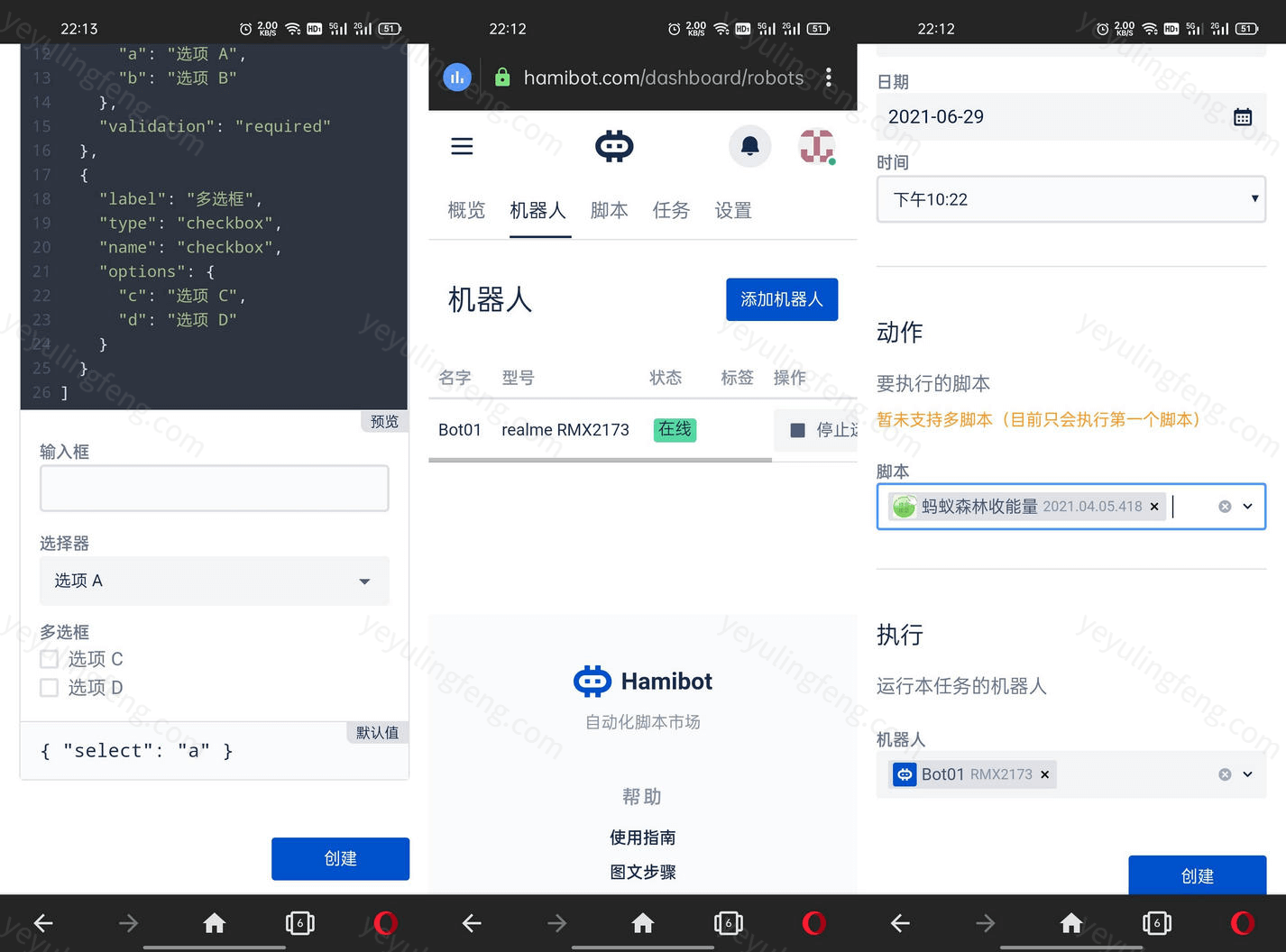
Task: Click 添加机器人 button
Action: (x=782, y=299)
